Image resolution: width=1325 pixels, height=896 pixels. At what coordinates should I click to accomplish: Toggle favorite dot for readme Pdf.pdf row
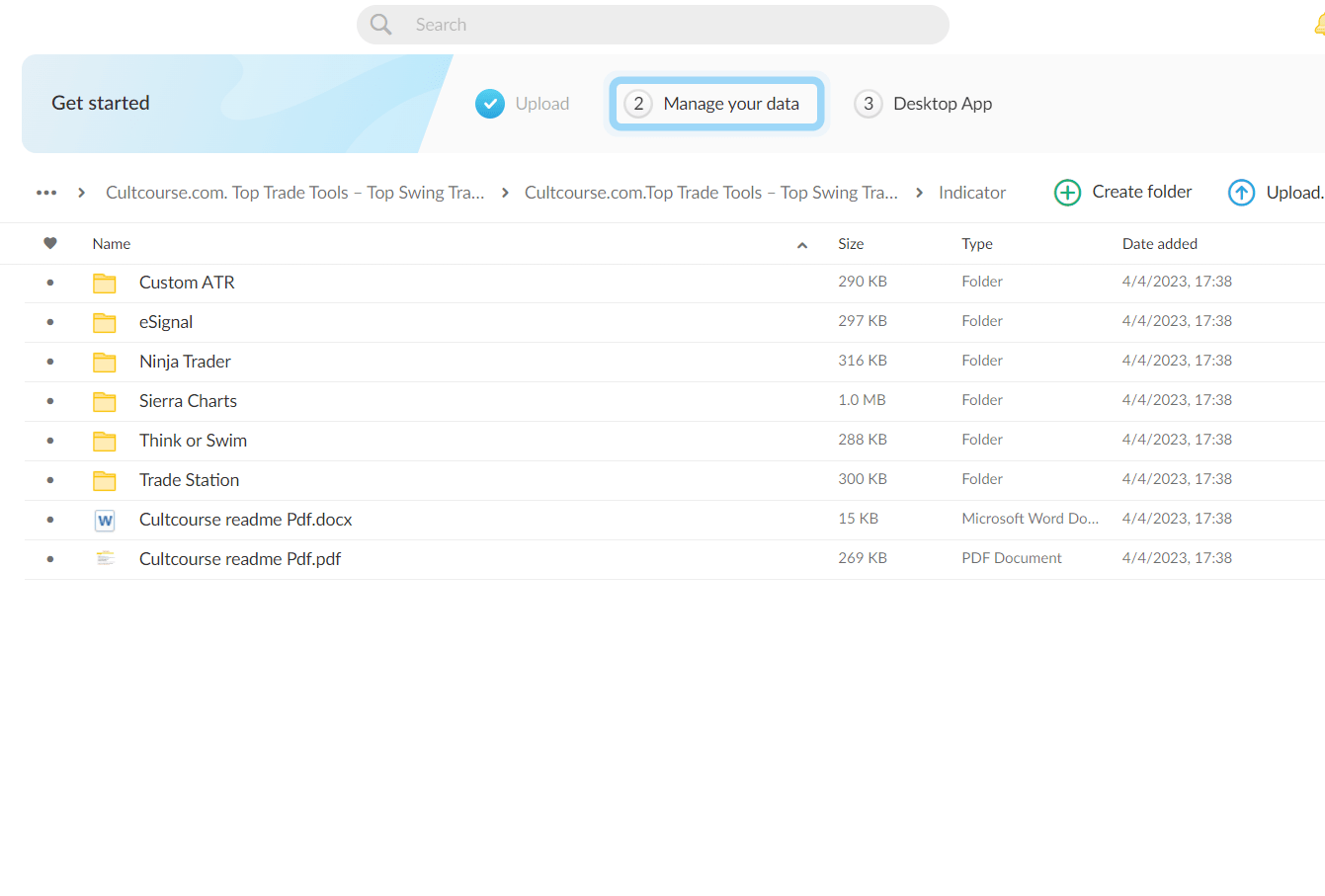coord(50,559)
